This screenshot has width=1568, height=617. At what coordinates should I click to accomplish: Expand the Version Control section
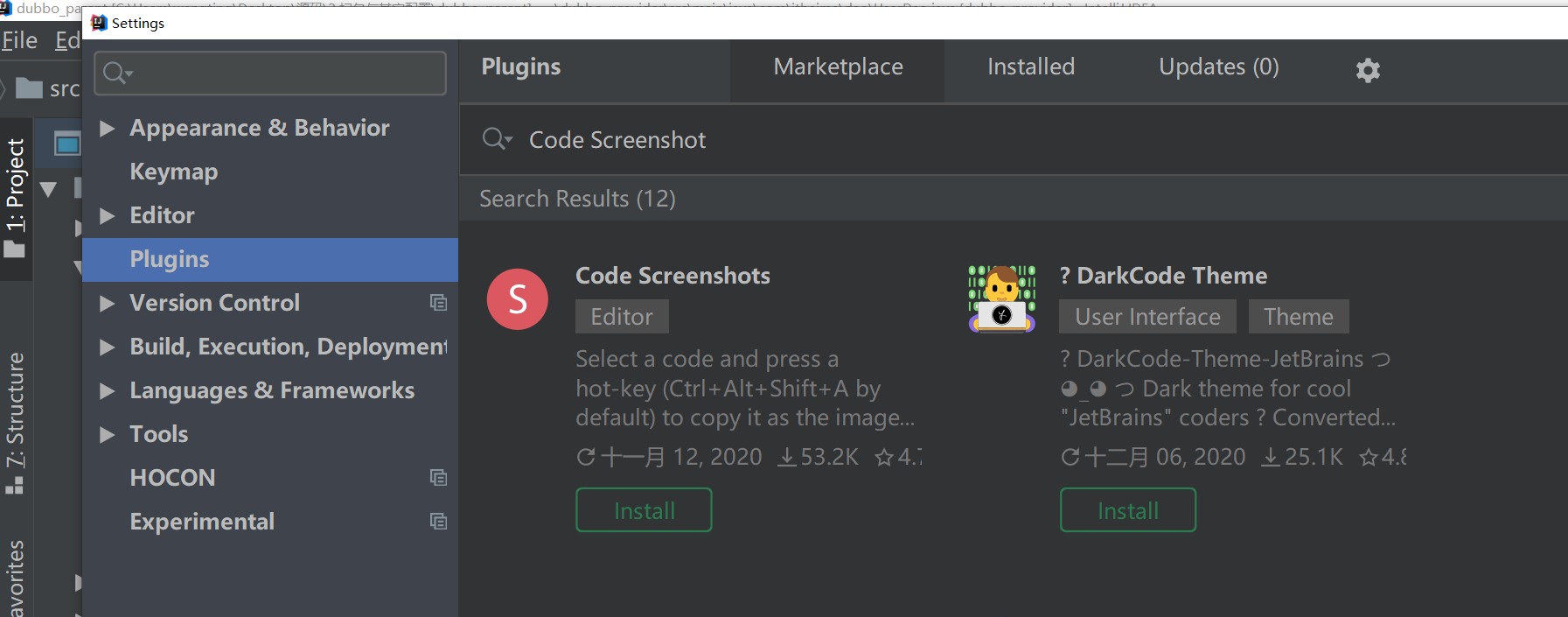[x=108, y=304]
